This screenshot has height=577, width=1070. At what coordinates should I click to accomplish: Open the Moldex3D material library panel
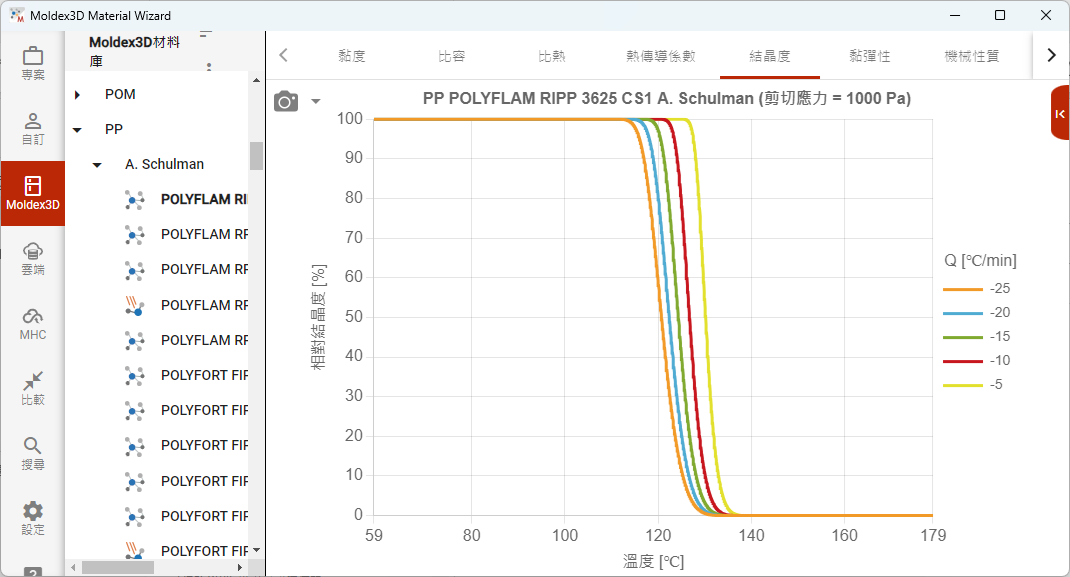coord(32,193)
